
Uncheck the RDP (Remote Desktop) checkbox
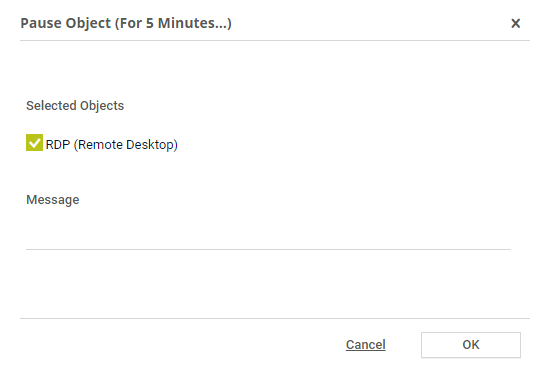pyautogui.click(x=34, y=142)
